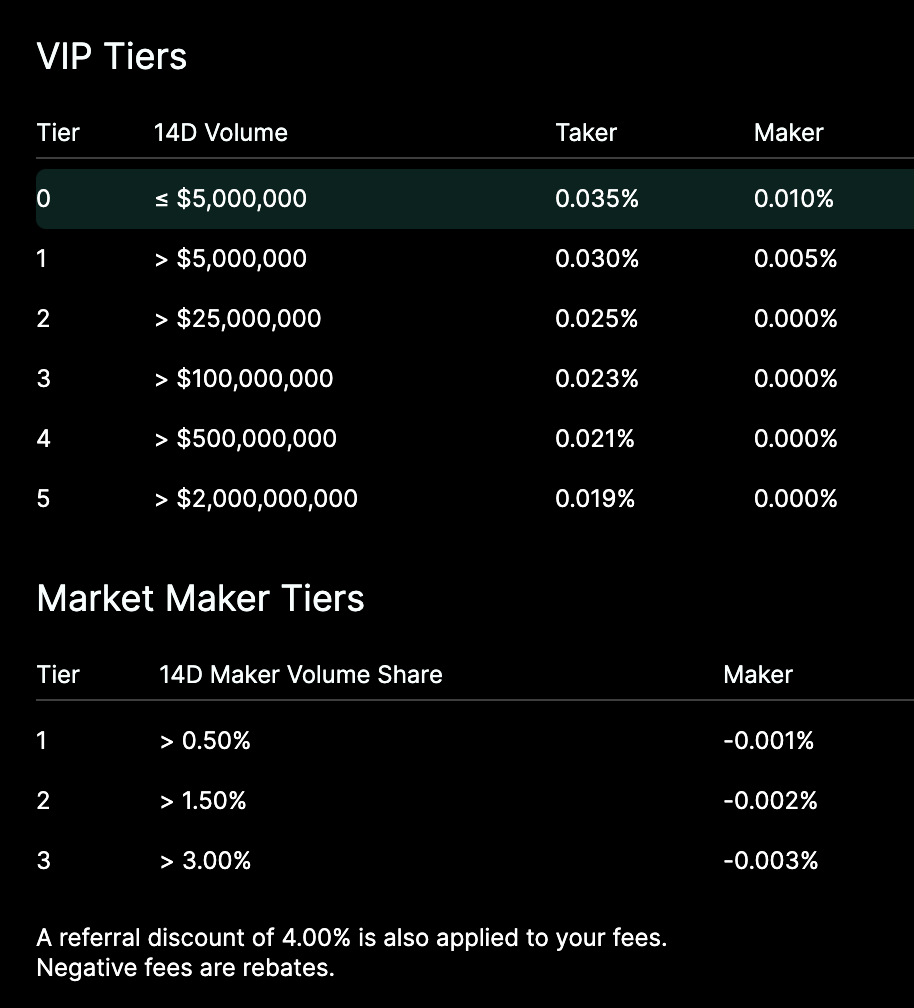Click the -0.003% maker rebate value

pyautogui.click(x=770, y=861)
